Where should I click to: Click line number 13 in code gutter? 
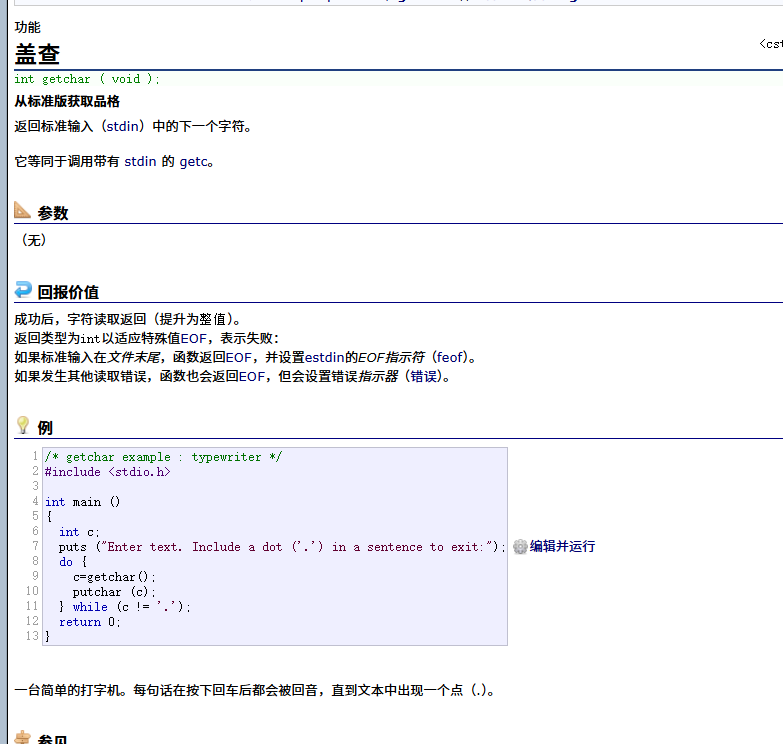(x=32, y=636)
